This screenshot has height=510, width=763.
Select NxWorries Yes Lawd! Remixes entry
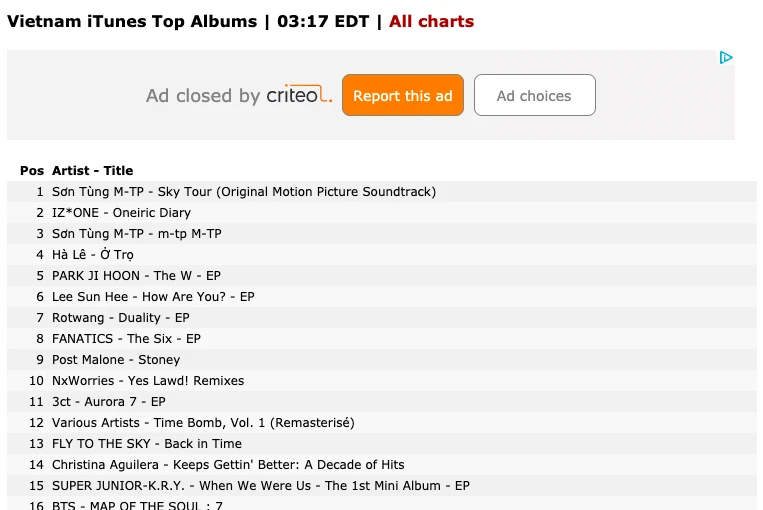pyautogui.click(x=148, y=381)
